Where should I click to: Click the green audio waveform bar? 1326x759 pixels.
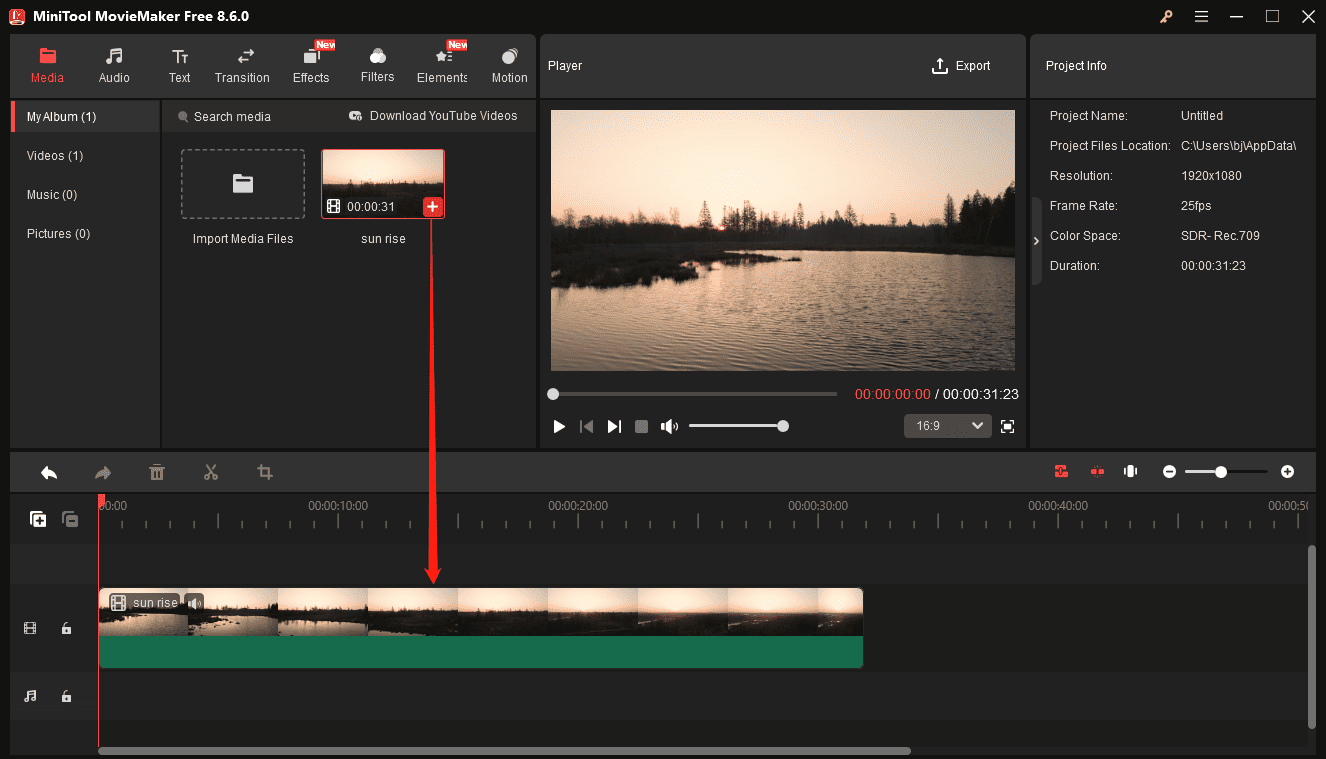[x=480, y=652]
